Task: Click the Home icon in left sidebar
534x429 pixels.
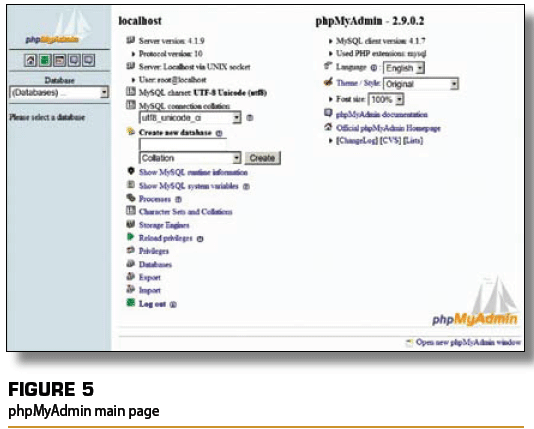Action: click(30, 60)
